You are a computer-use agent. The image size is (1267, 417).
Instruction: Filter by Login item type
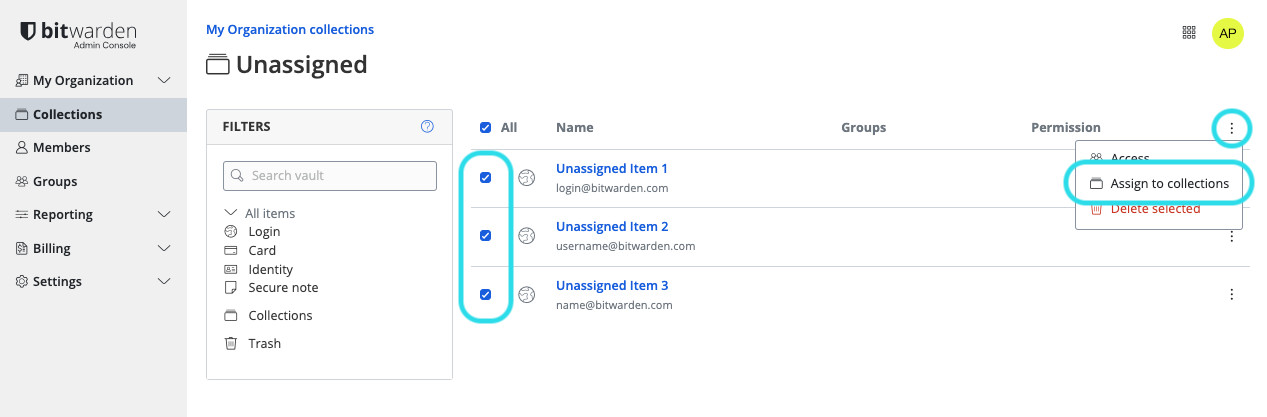pos(264,232)
